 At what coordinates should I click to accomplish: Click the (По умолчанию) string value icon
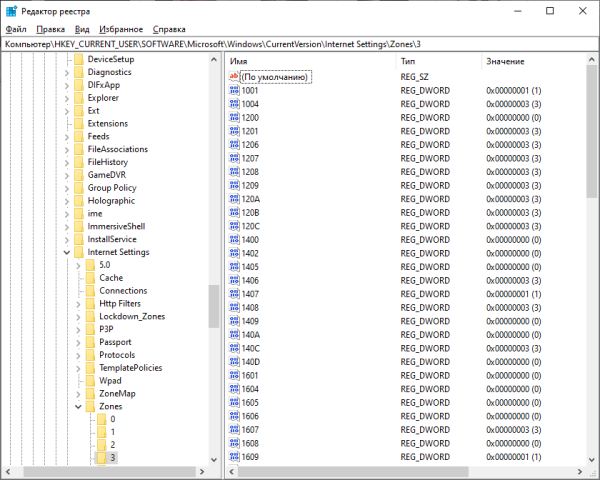234,77
